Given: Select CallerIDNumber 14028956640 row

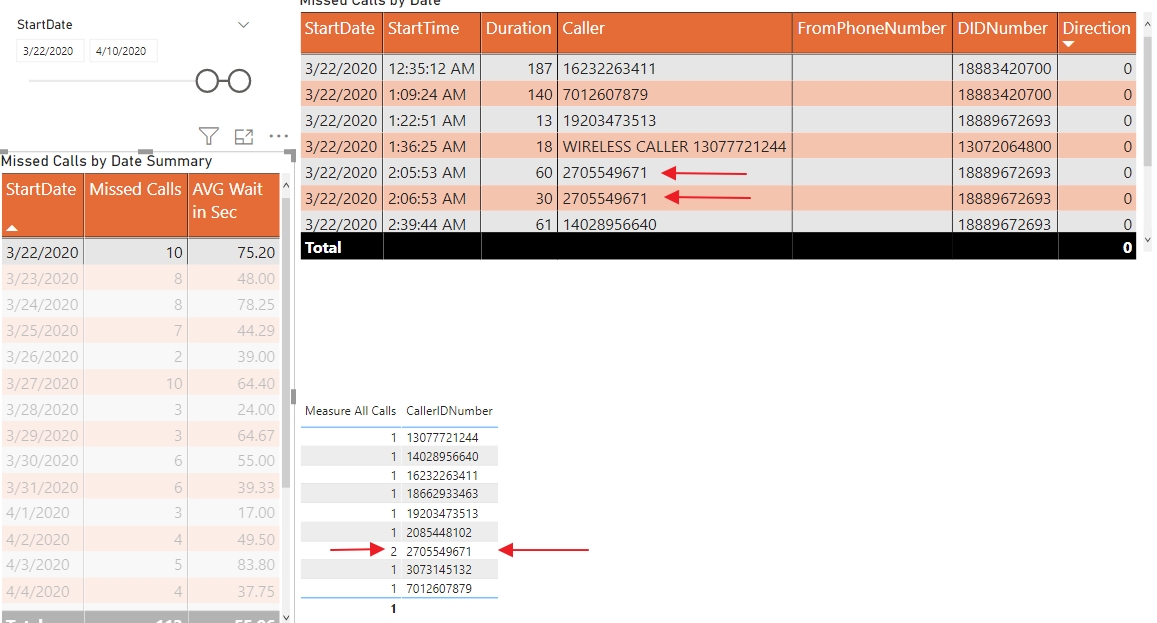Looking at the screenshot, I should (x=399, y=456).
